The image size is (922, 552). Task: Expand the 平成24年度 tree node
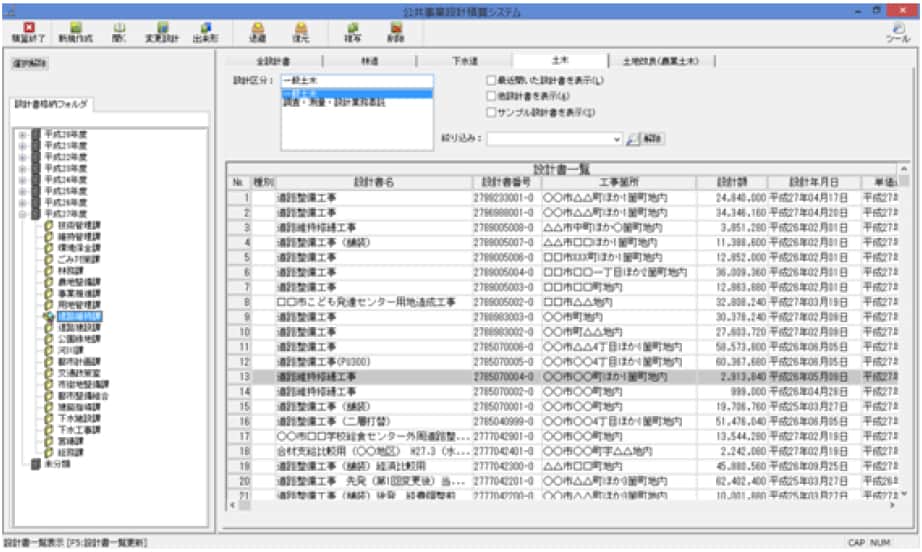click(22, 180)
